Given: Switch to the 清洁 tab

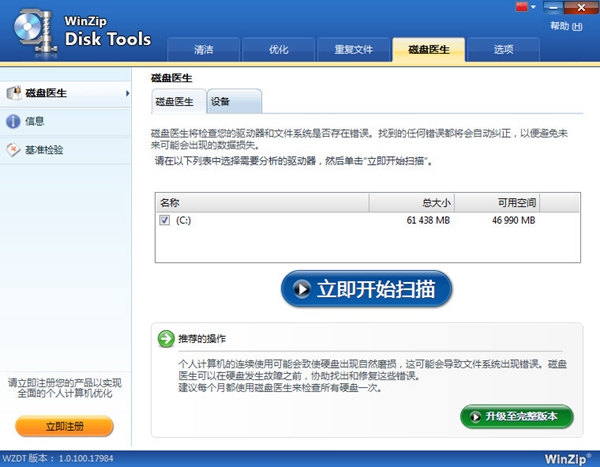Looking at the screenshot, I should coord(204,49).
